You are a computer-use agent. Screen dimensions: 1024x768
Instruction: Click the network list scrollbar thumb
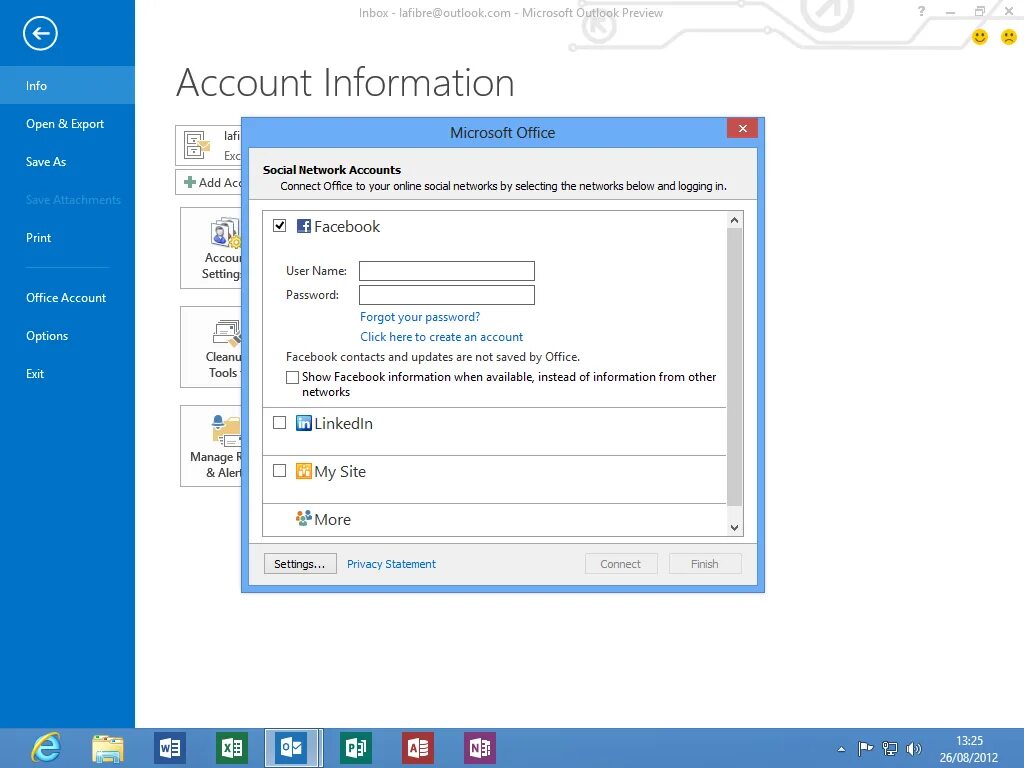pos(735,367)
